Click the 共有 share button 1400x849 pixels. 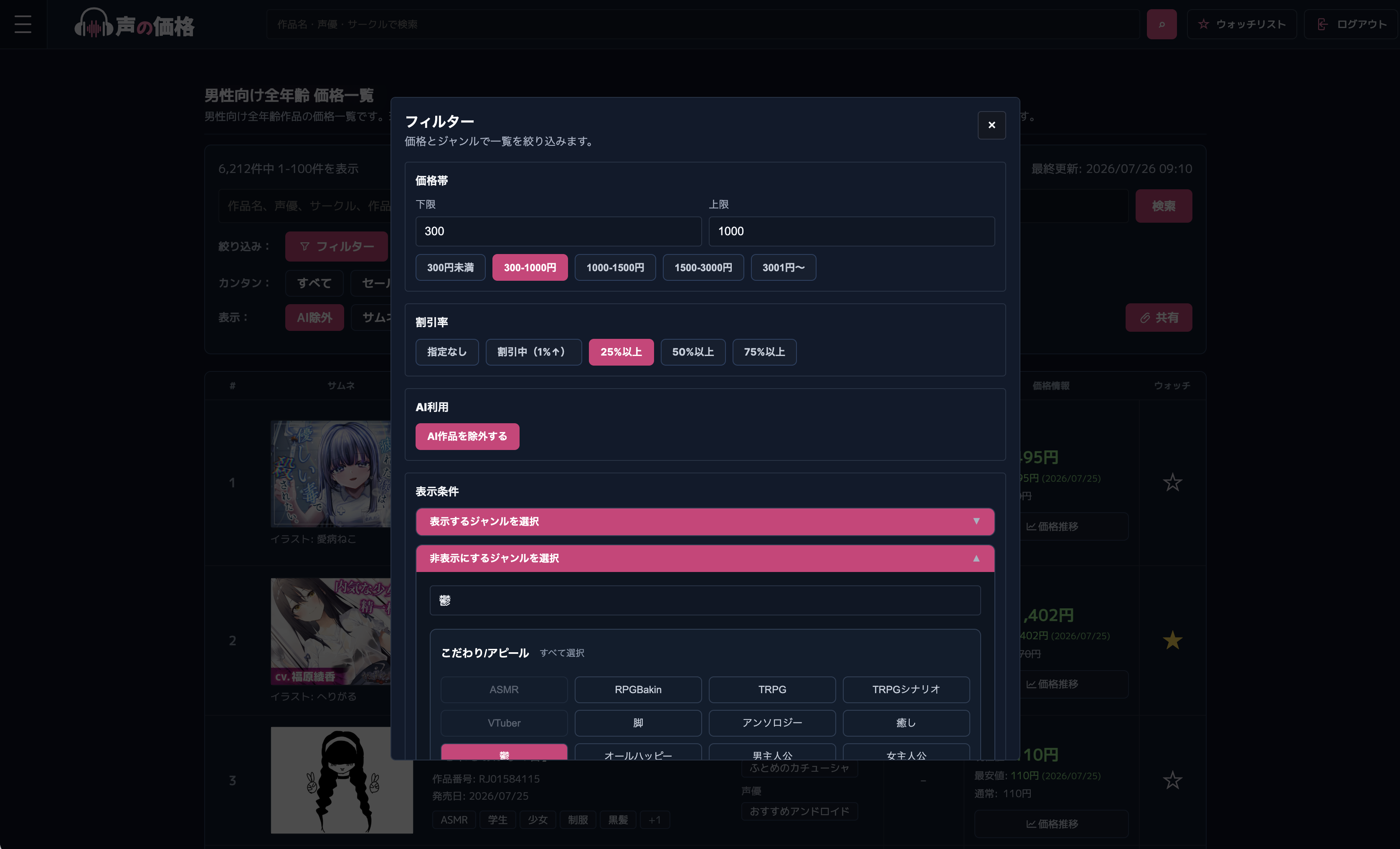pyautogui.click(x=1159, y=317)
